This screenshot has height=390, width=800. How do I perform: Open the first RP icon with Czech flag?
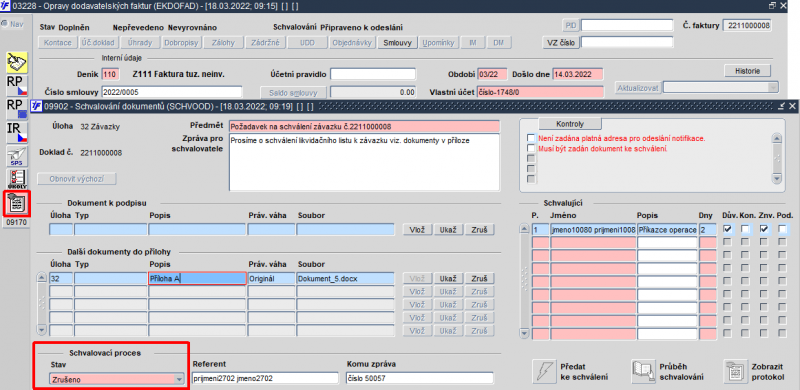(17, 85)
